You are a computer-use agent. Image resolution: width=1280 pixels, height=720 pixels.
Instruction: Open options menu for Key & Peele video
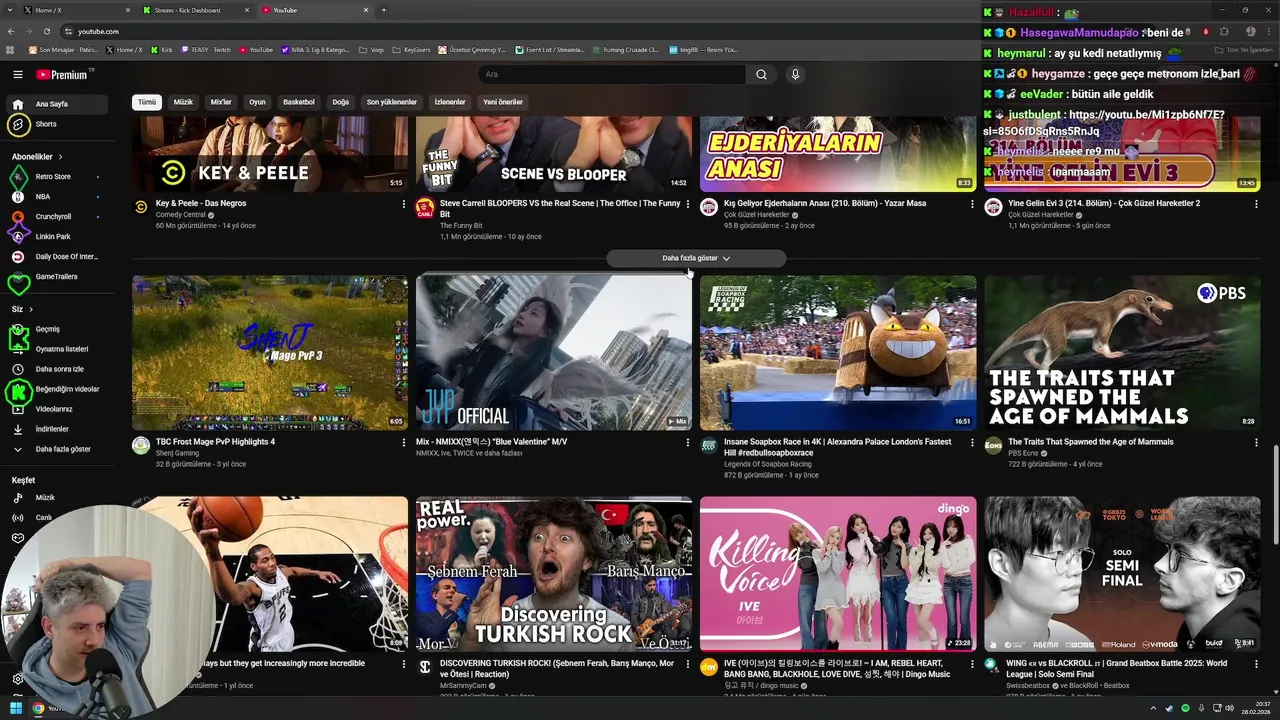(404, 204)
